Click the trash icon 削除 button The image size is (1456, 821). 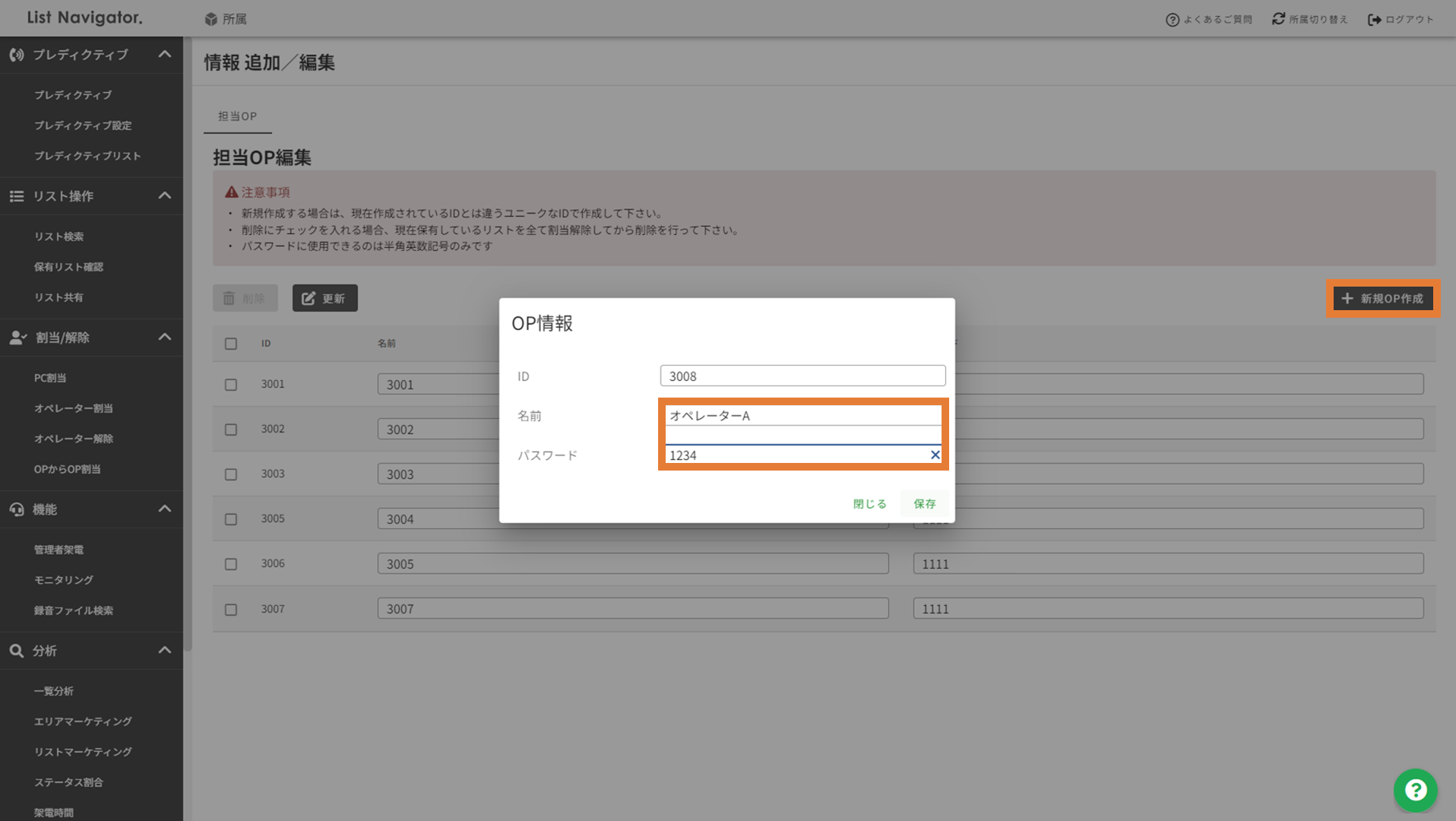245,298
